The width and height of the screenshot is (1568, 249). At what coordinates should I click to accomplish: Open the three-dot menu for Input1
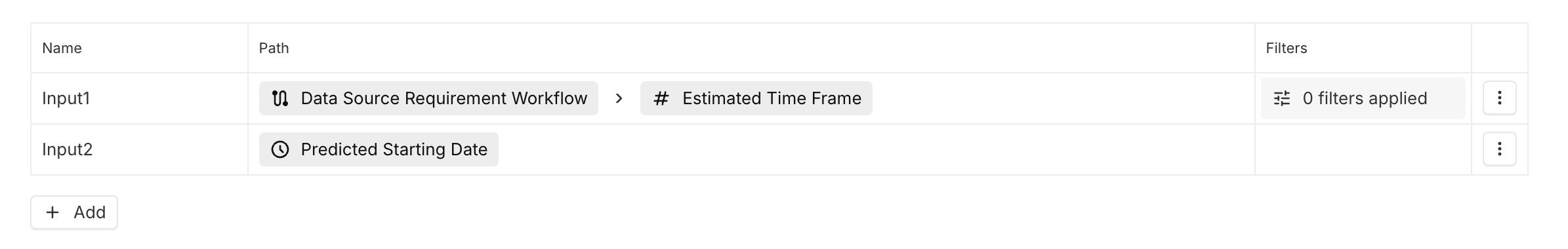point(1500,98)
